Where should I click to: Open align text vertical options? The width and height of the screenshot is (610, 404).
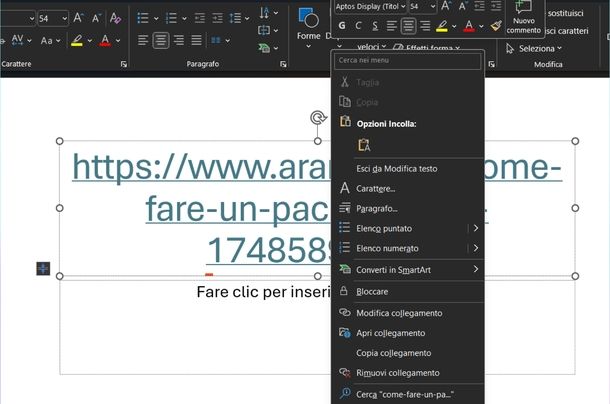268,30
